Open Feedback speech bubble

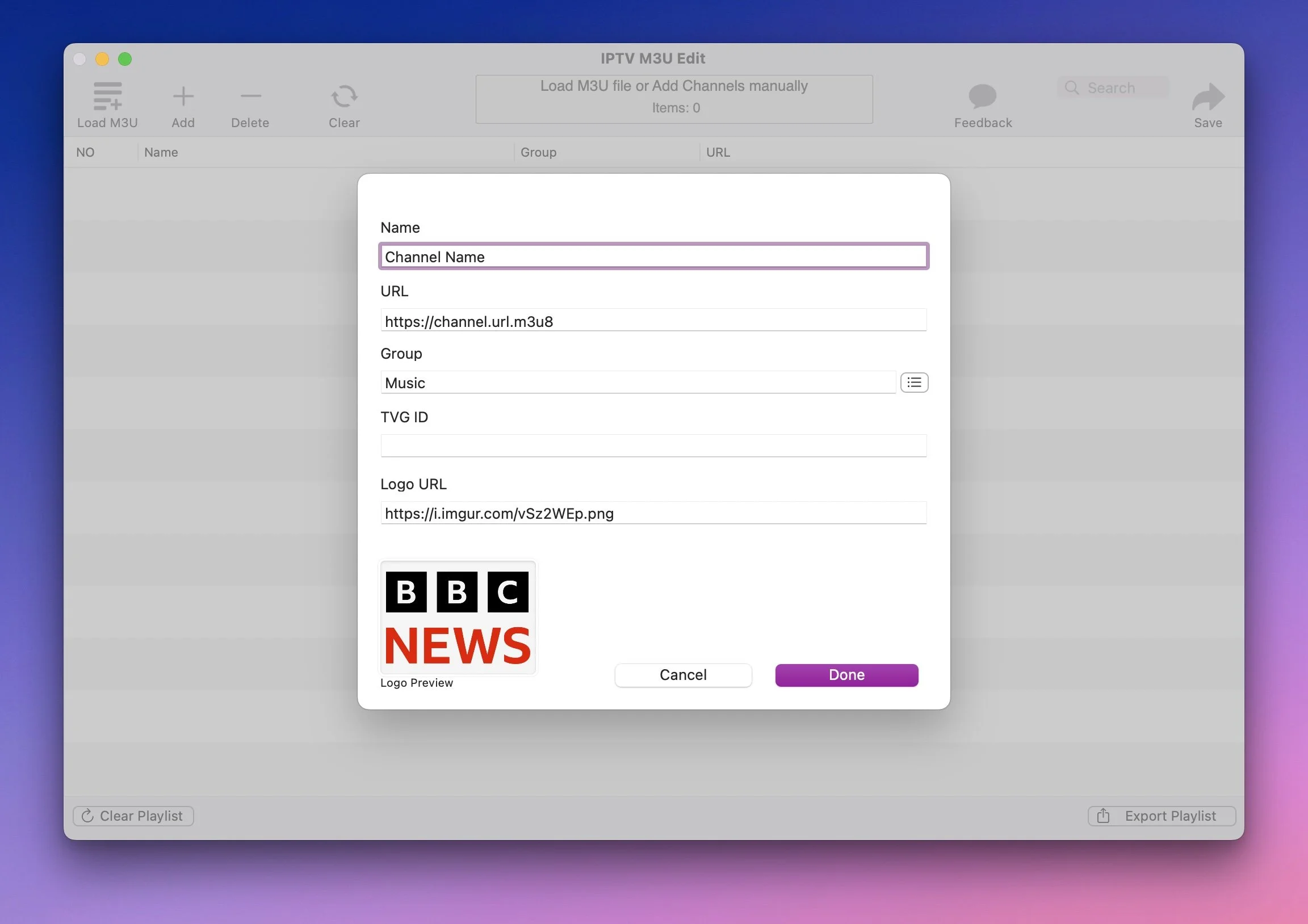(983, 96)
